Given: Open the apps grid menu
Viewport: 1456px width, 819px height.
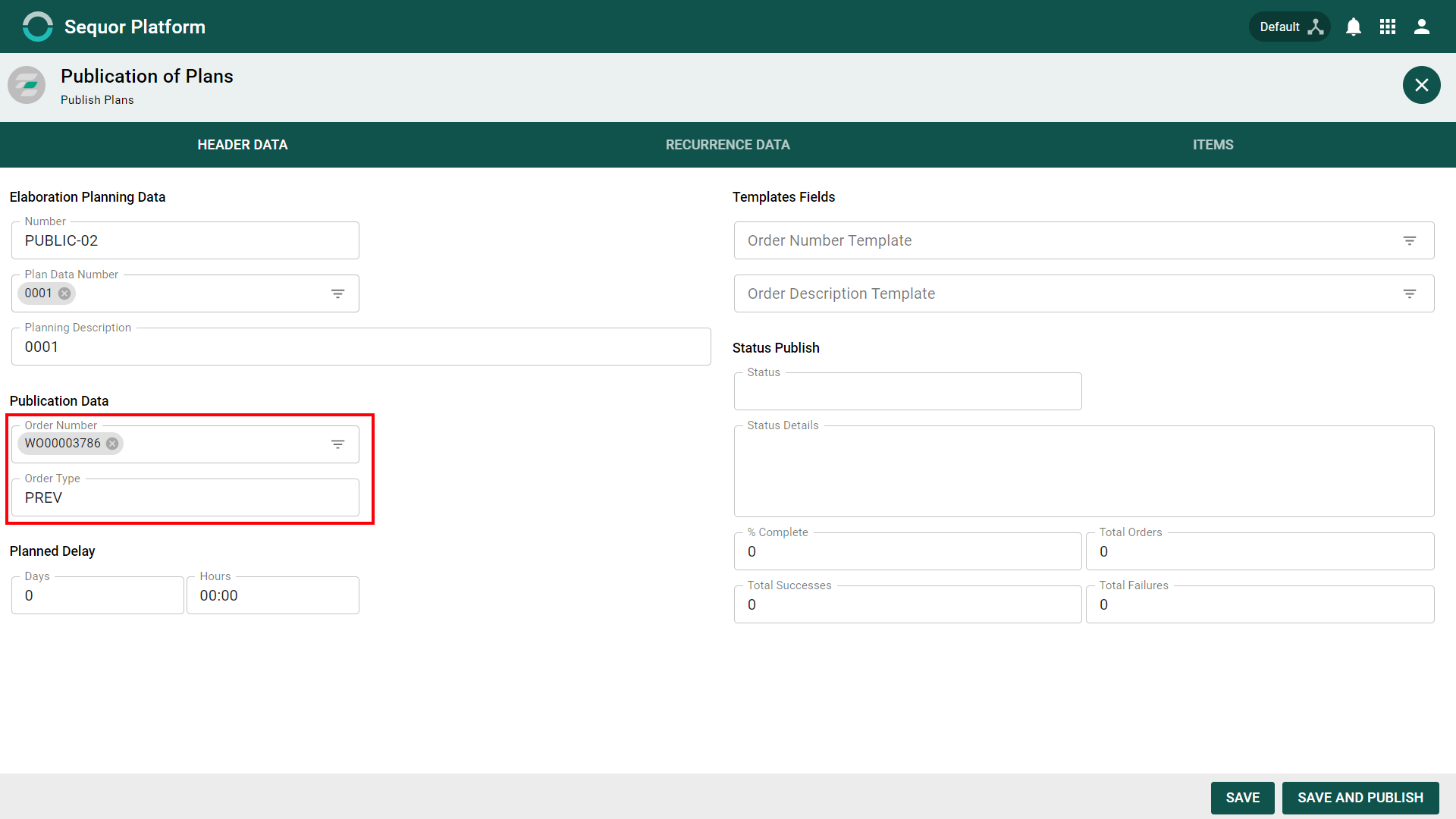Looking at the screenshot, I should (x=1388, y=27).
